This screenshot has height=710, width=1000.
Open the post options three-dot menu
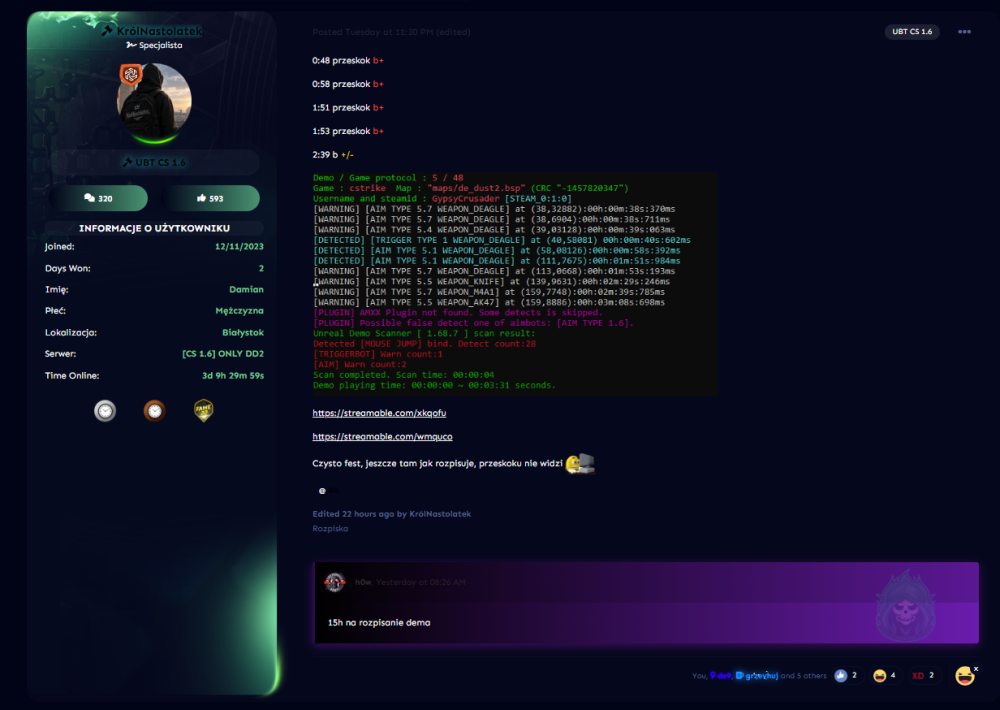[964, 32]
